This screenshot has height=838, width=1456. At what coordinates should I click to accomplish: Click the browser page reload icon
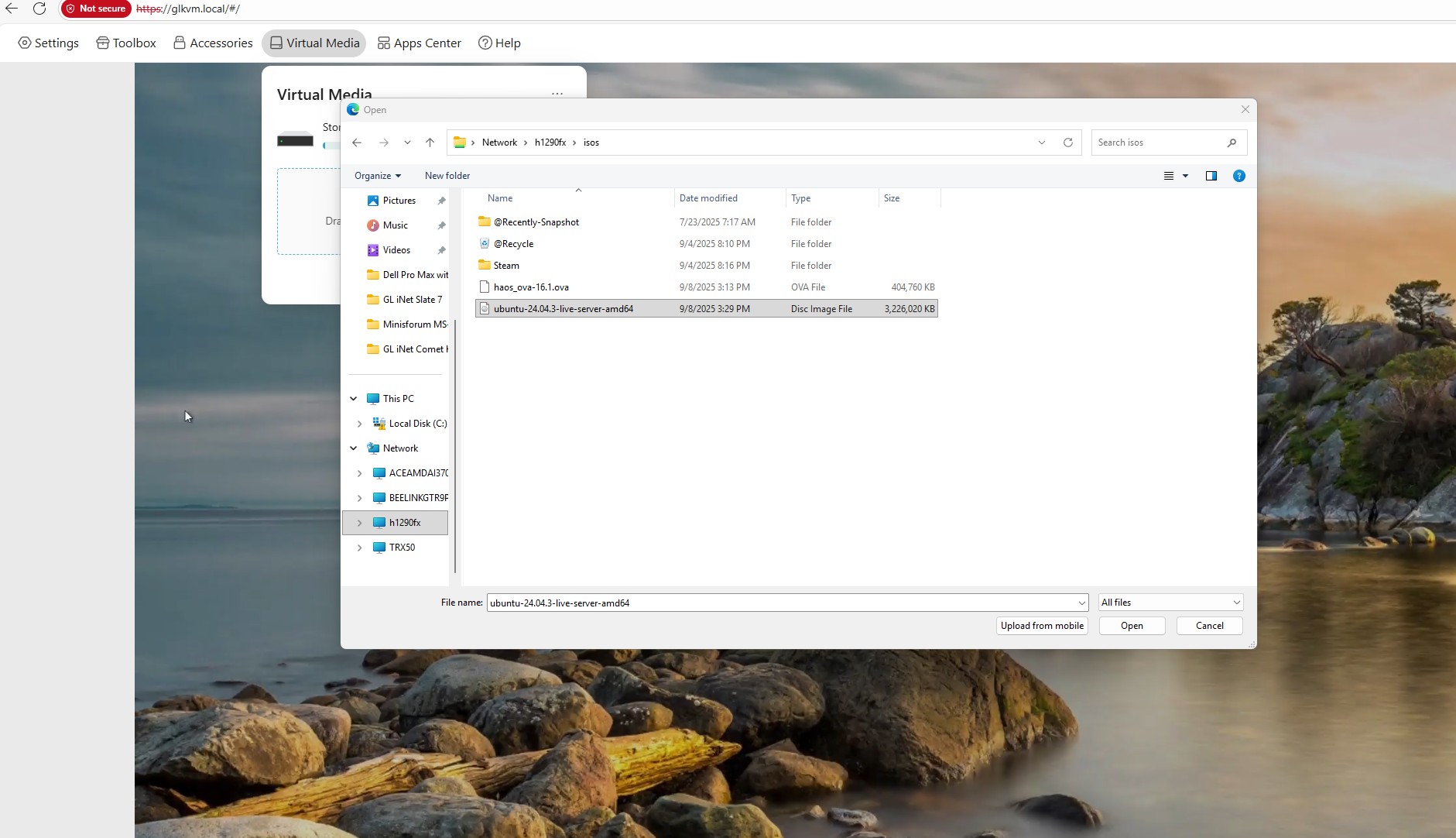coord(39,9)
